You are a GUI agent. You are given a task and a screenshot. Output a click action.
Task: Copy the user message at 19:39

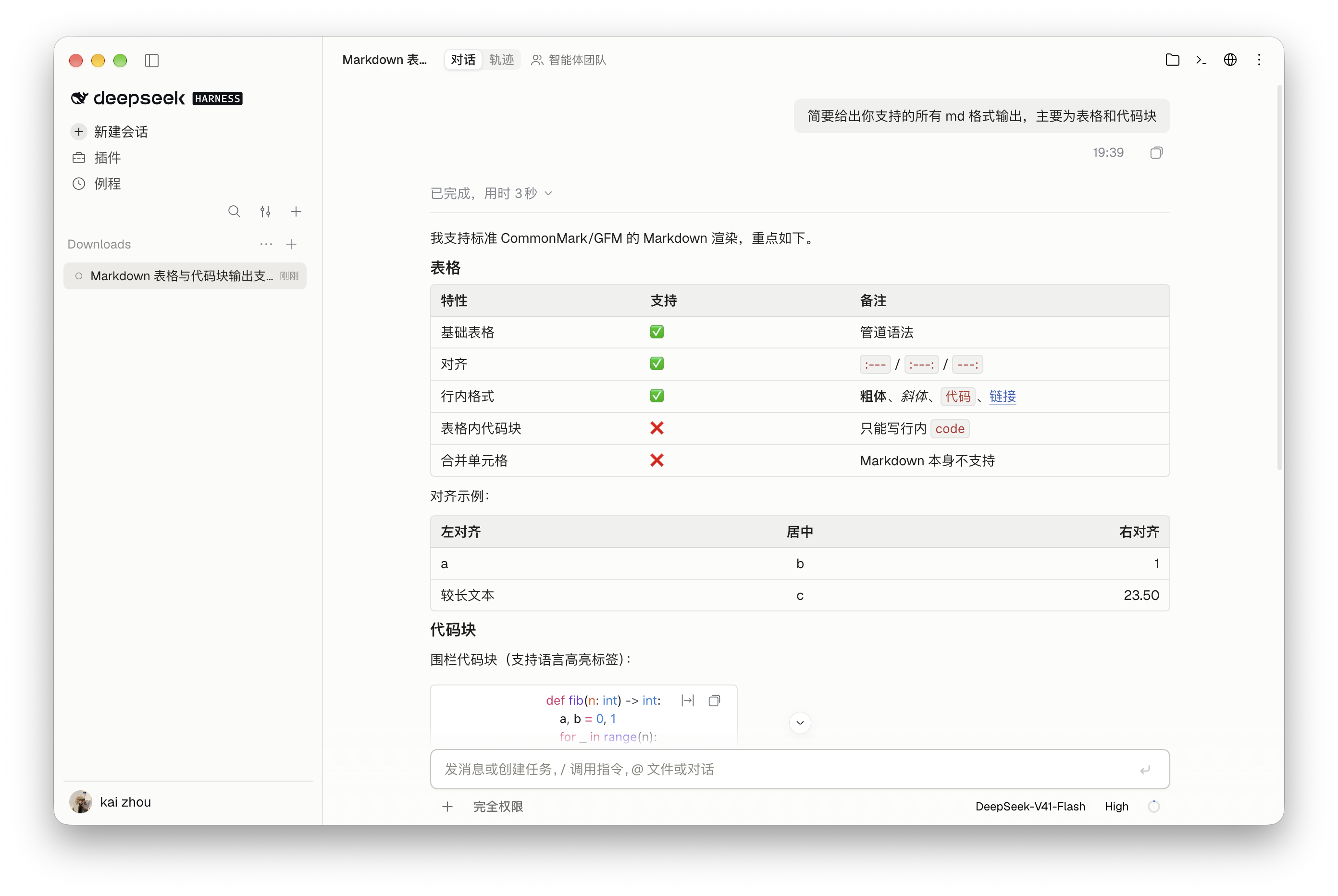(x=1156, y=152)
